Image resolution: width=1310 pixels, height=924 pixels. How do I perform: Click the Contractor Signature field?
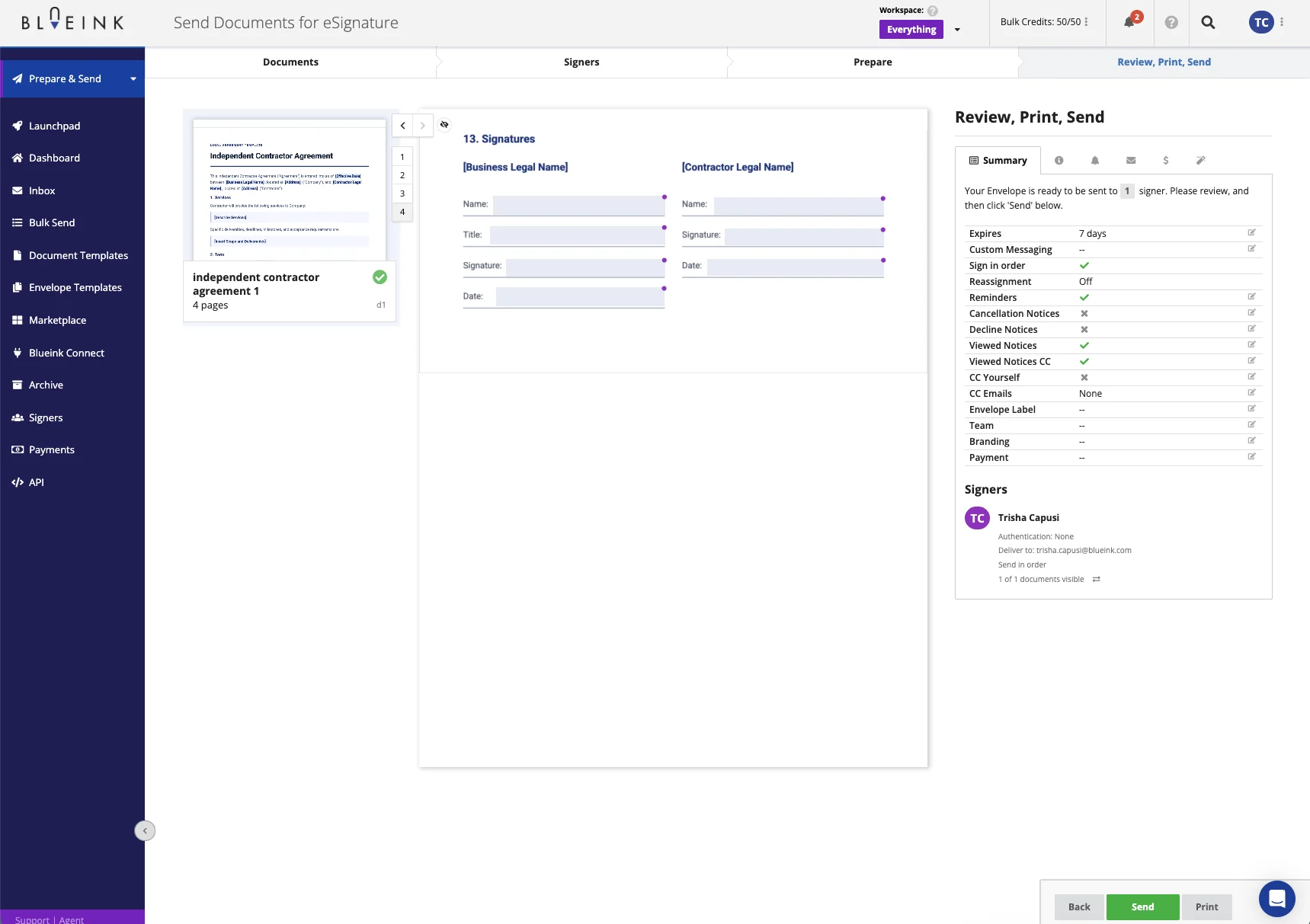tap(804, 235)
